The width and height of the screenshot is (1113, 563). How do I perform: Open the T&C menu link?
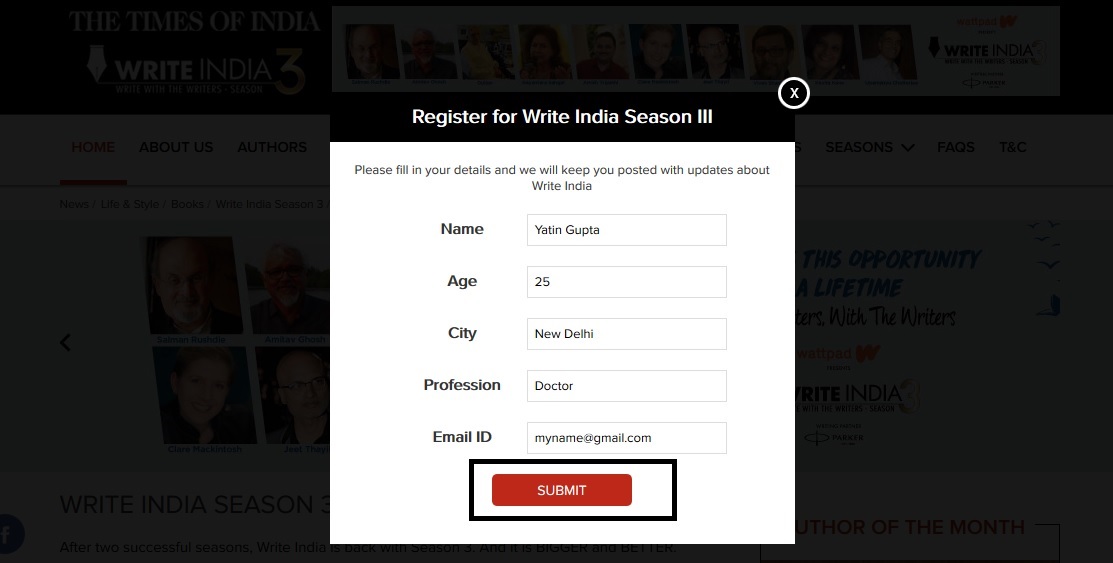tap(1013, 147)
